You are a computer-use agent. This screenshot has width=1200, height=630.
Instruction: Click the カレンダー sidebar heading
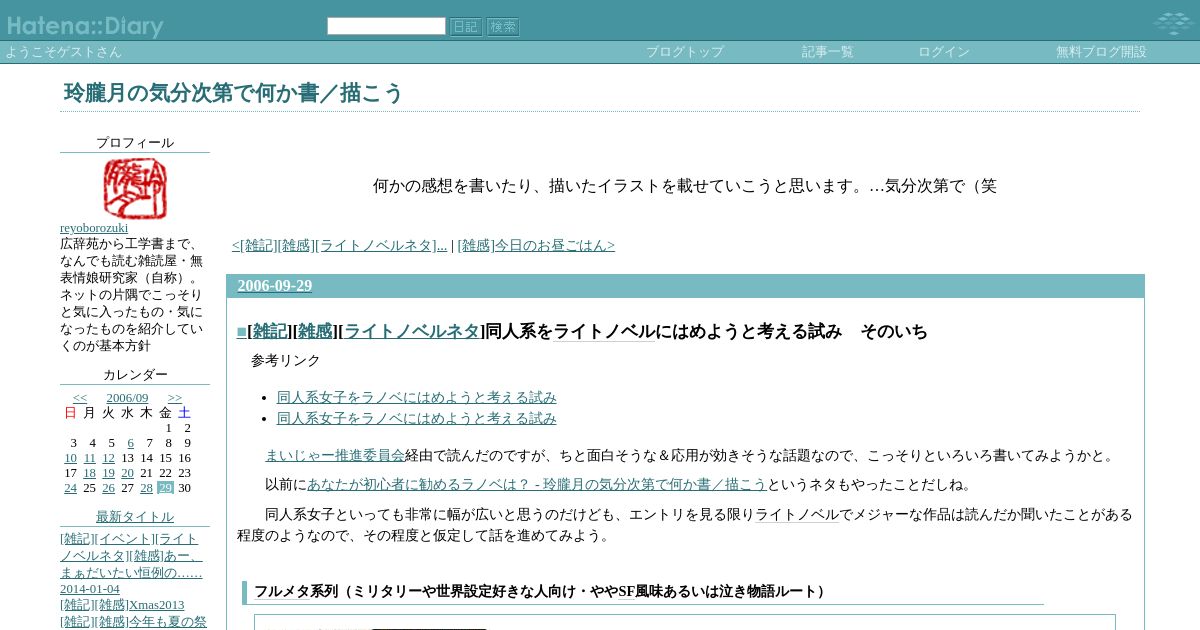pos(135,375)
